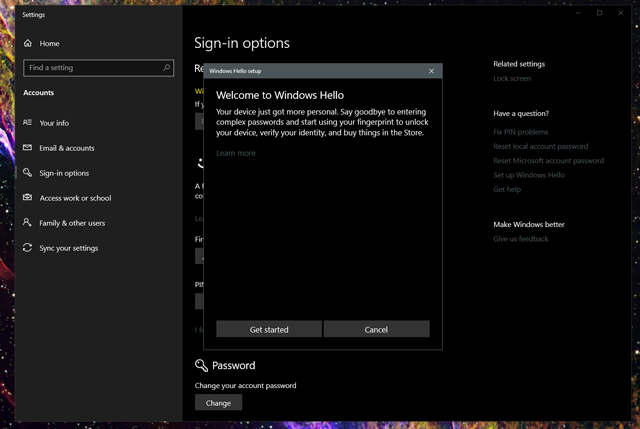Screen dimensions: 640x429
Task: Click the search magnifier icon
Action: 166,68
